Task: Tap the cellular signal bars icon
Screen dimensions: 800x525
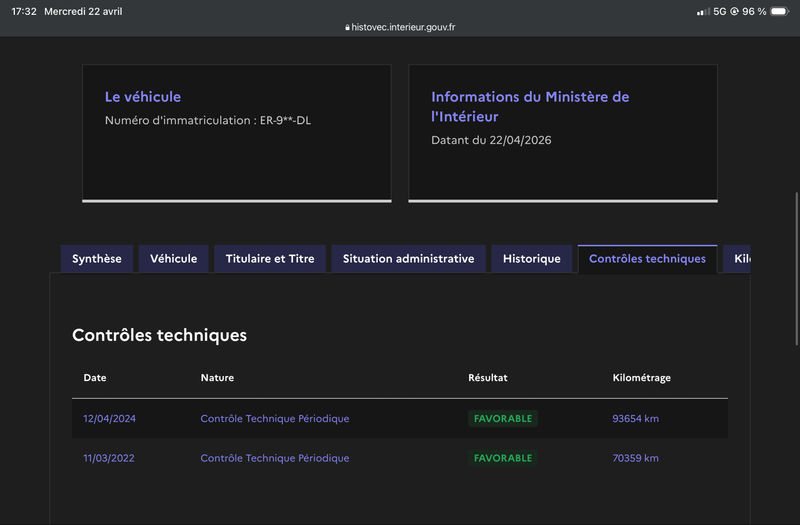Action: pyautogui.click(x=703, y=12)
